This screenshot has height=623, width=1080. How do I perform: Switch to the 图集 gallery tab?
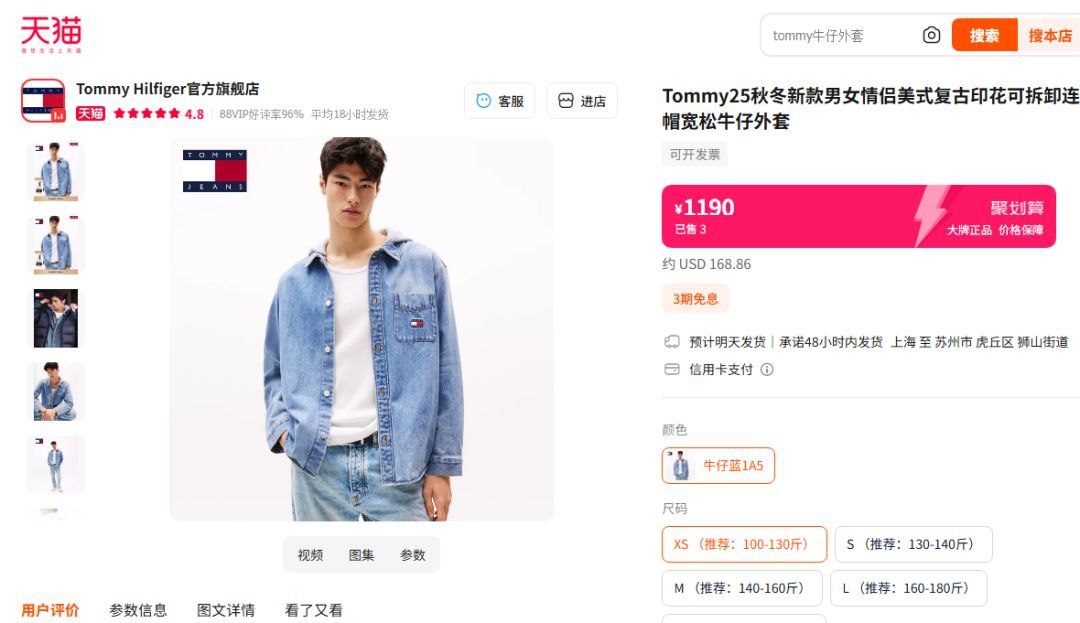pos(361,555)
